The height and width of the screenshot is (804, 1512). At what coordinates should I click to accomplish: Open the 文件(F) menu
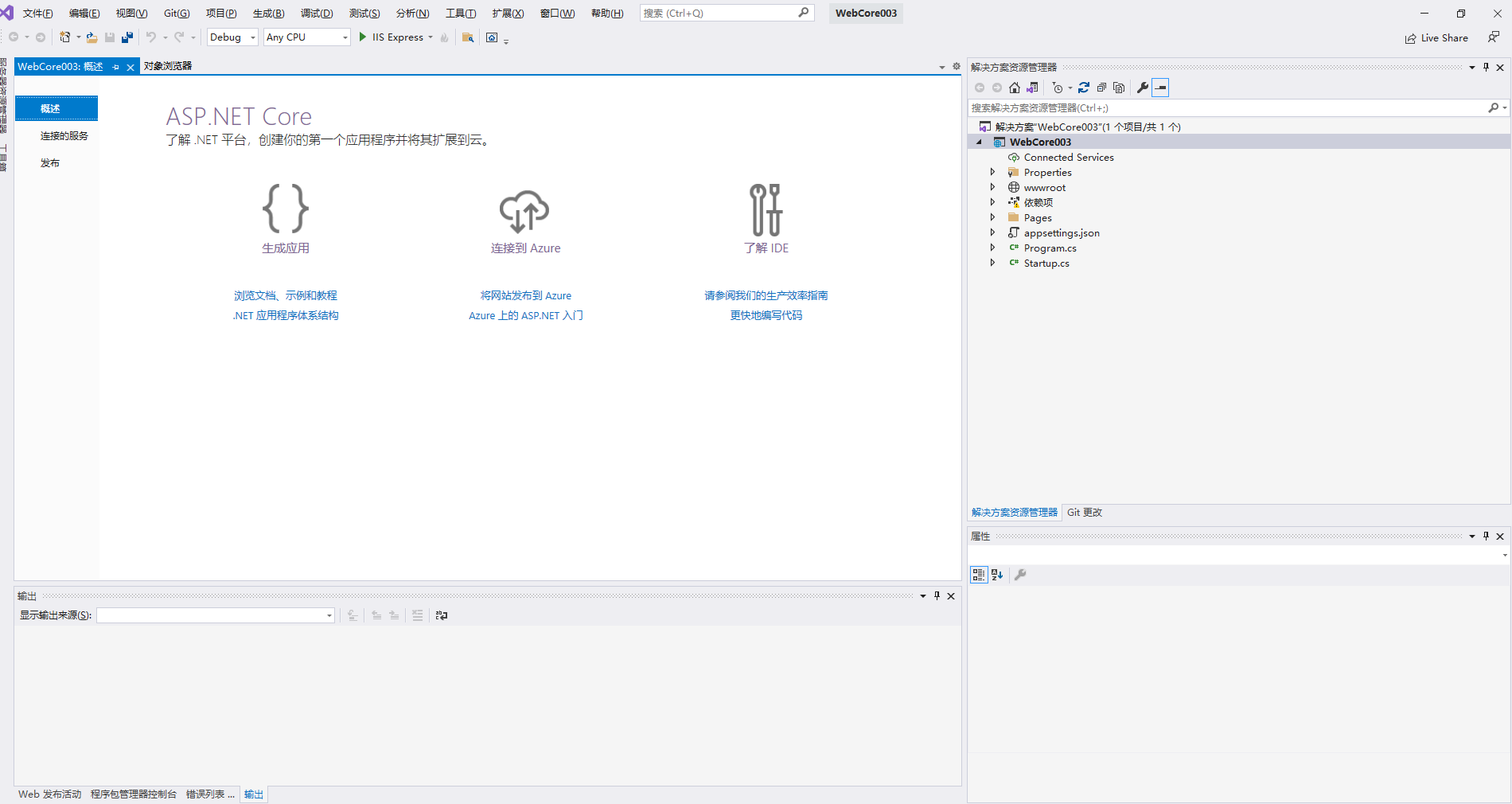[x=38, y=14]
